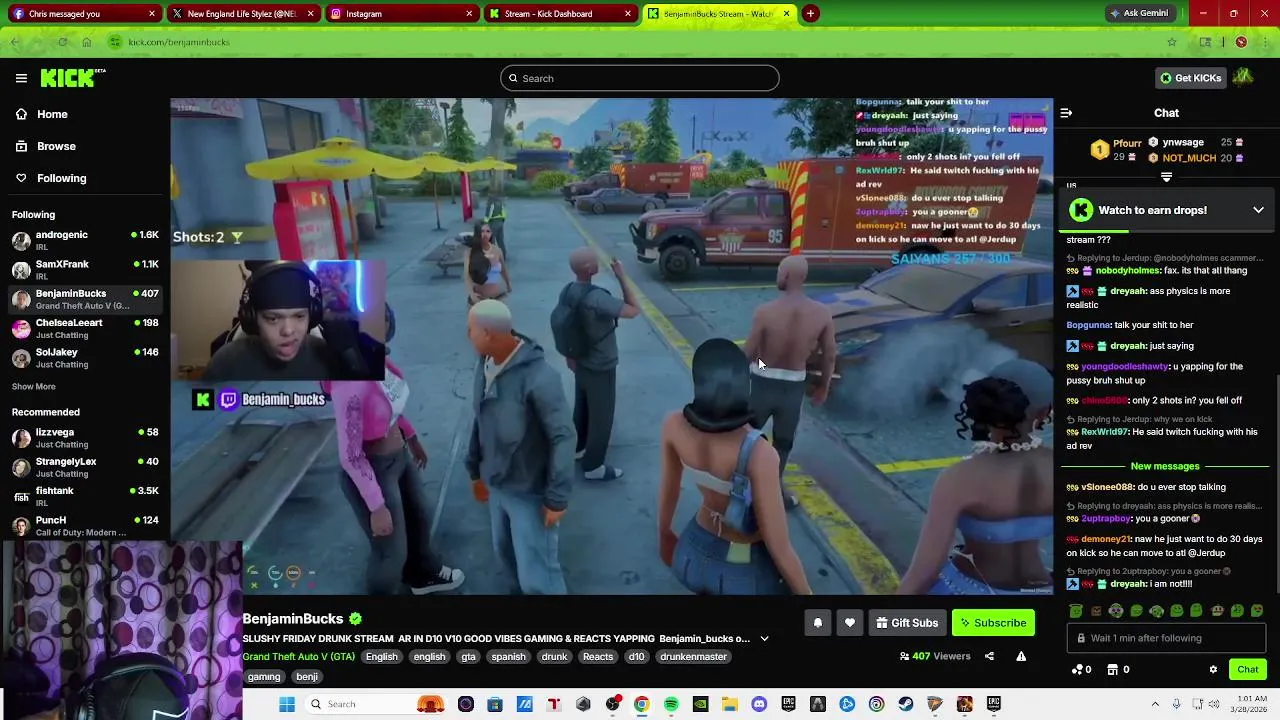
Task: Open Spotify from taskbar
Action: [671, 704]
